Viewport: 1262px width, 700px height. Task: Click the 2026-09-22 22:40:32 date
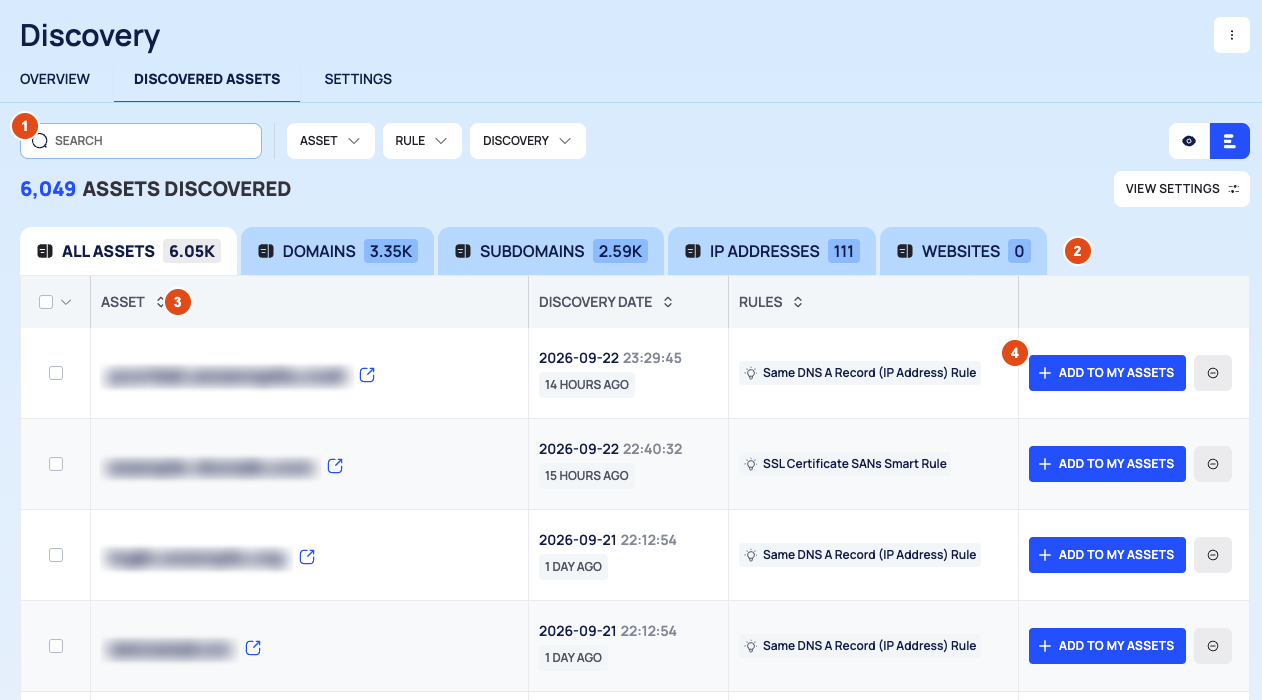tap(610, 449)
